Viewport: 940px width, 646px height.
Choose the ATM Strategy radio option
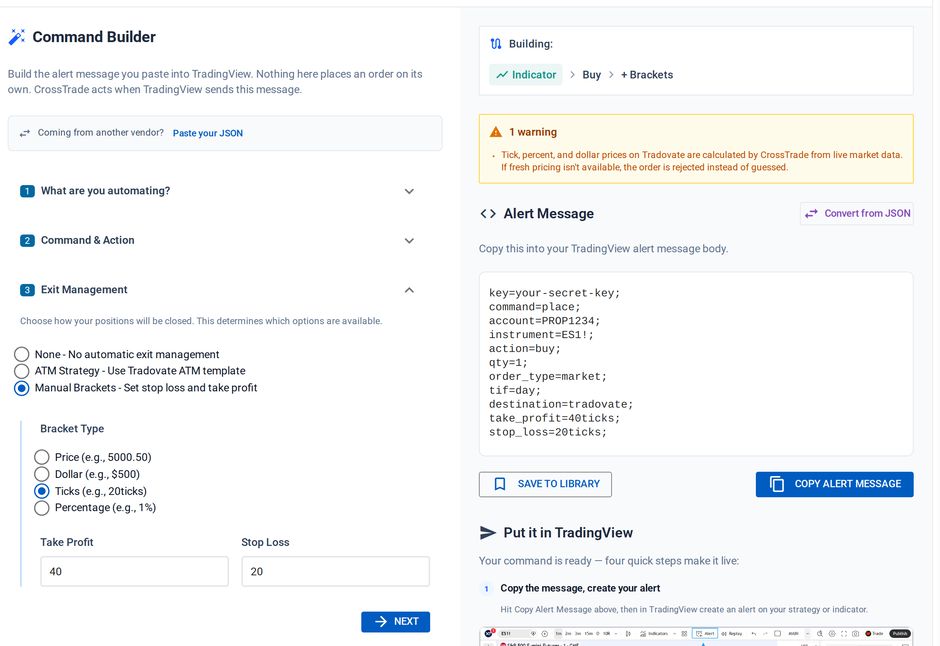click(x=22, y=371)
